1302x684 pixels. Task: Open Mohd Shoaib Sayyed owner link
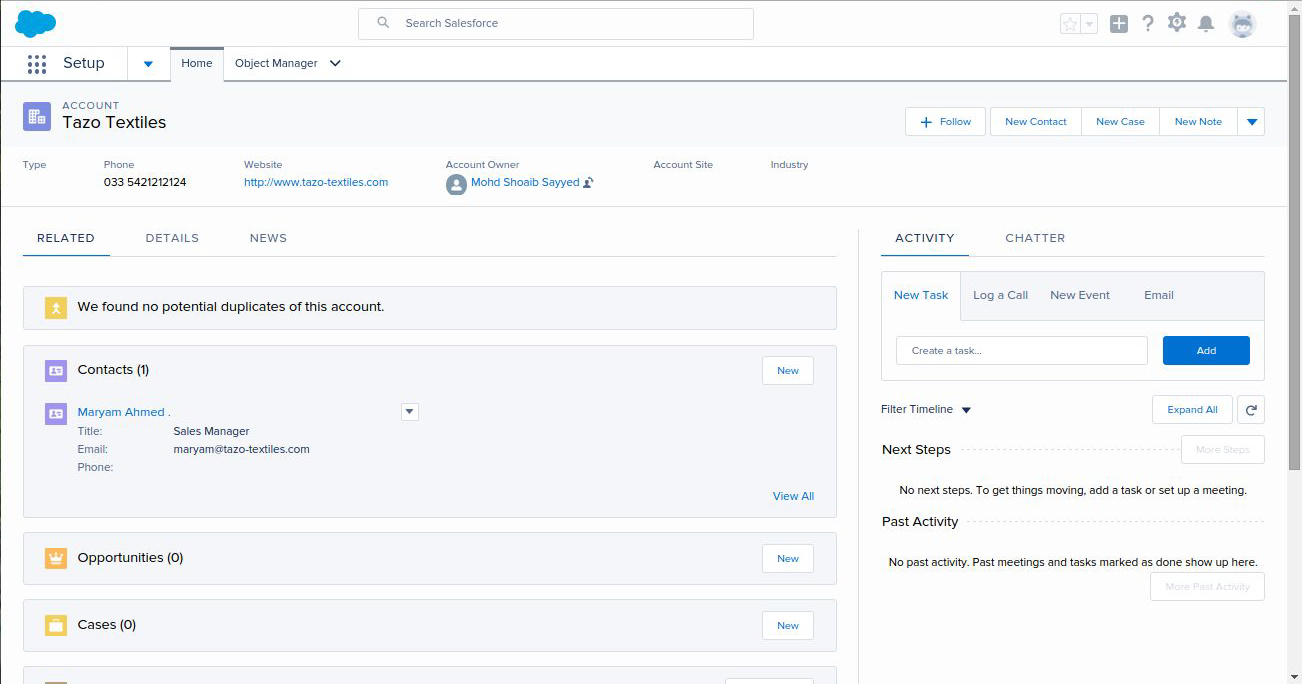pyautogui.click(x=525, y=182)
